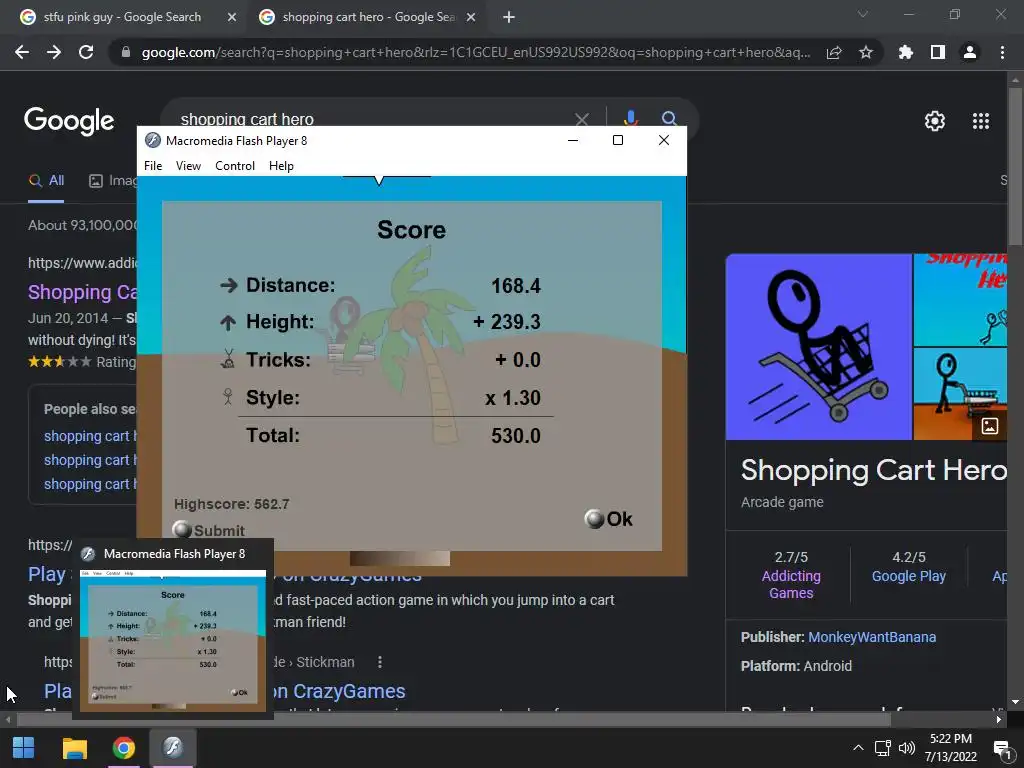Click Flash Player taskbar icon
This screenshot has height=768, width=1024.
click(172, 748)
